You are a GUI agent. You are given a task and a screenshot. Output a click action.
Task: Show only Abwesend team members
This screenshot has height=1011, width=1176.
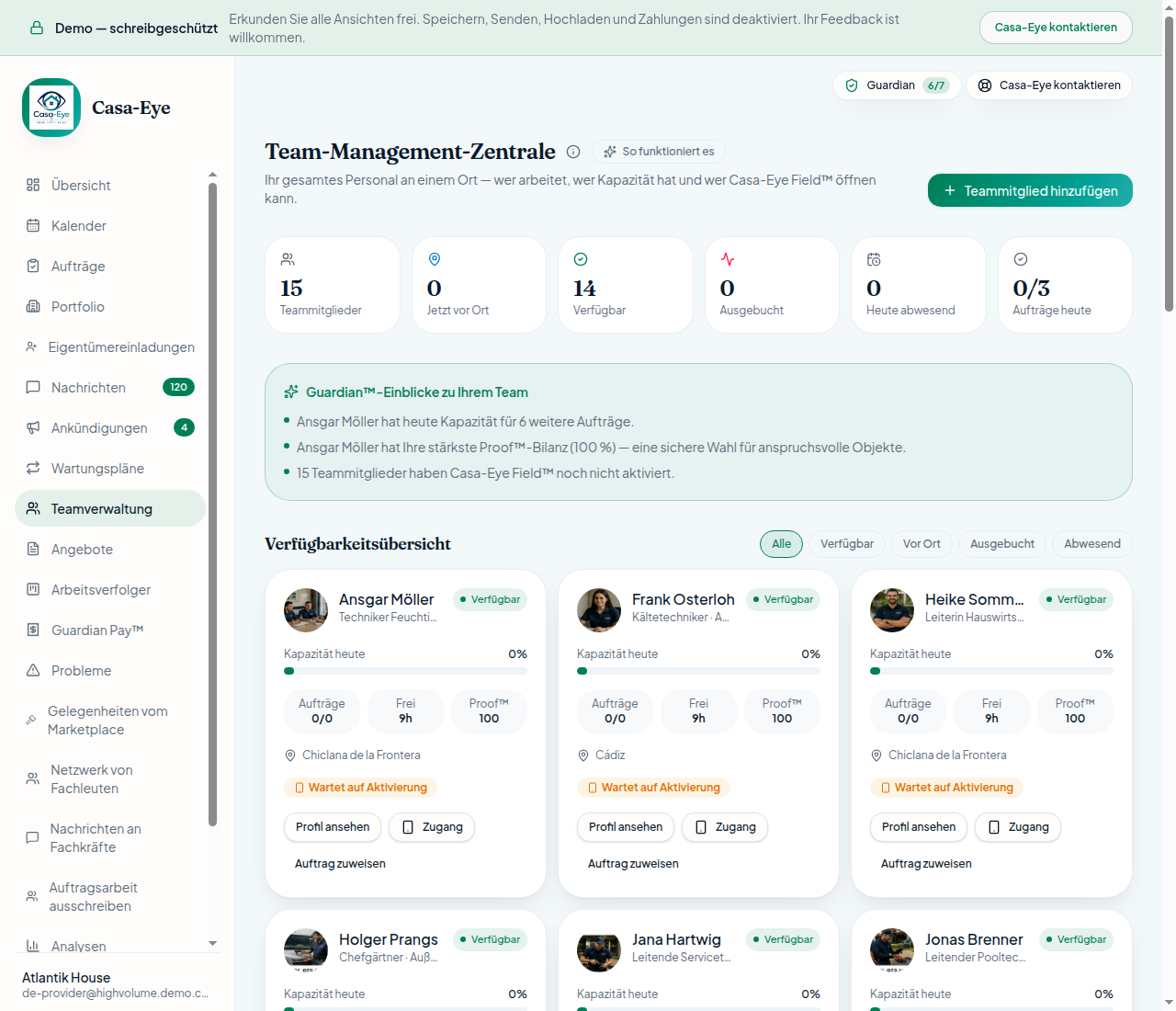[1092, 544]
